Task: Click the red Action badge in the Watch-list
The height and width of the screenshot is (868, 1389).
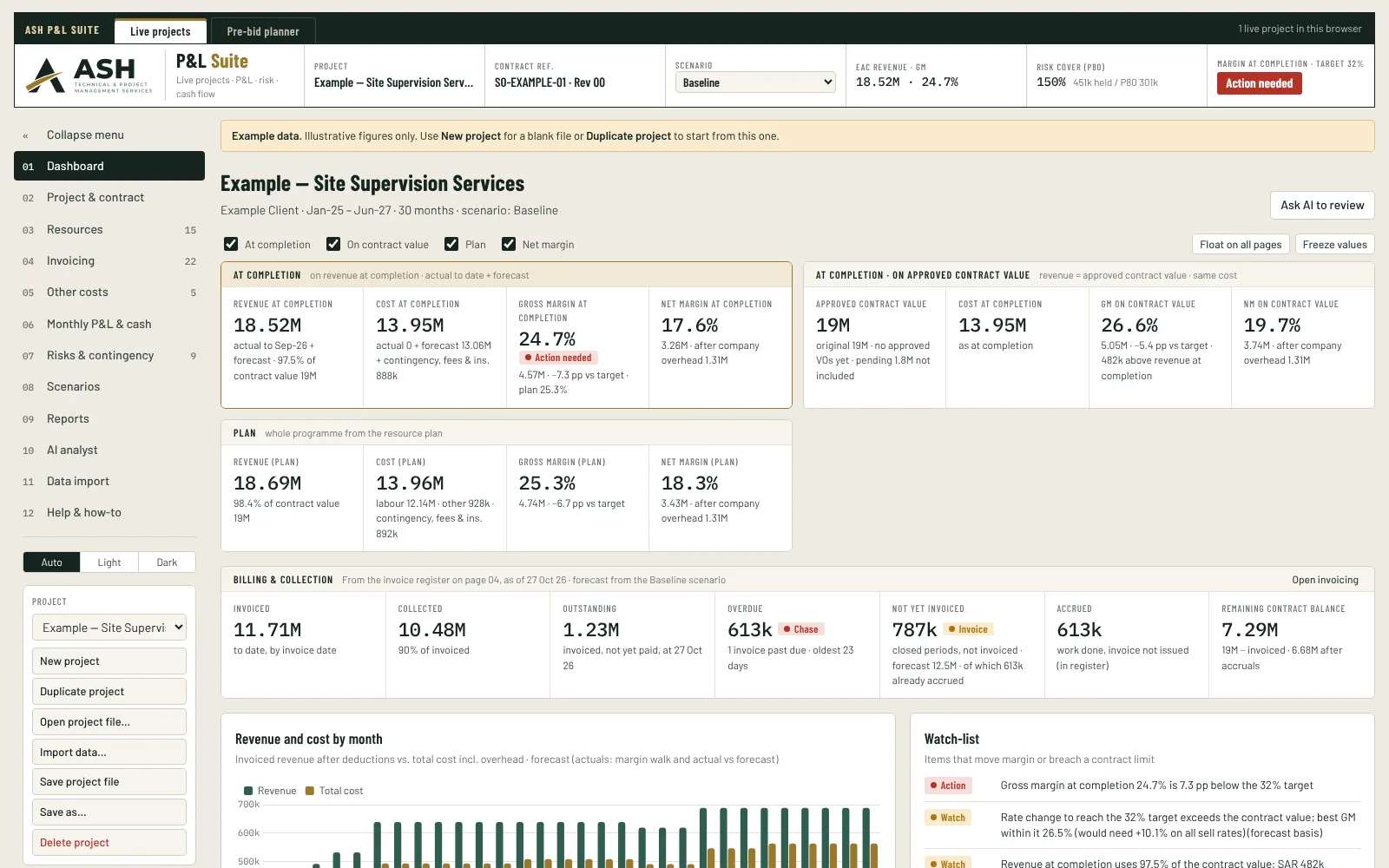Action: (x=948, y=786)
